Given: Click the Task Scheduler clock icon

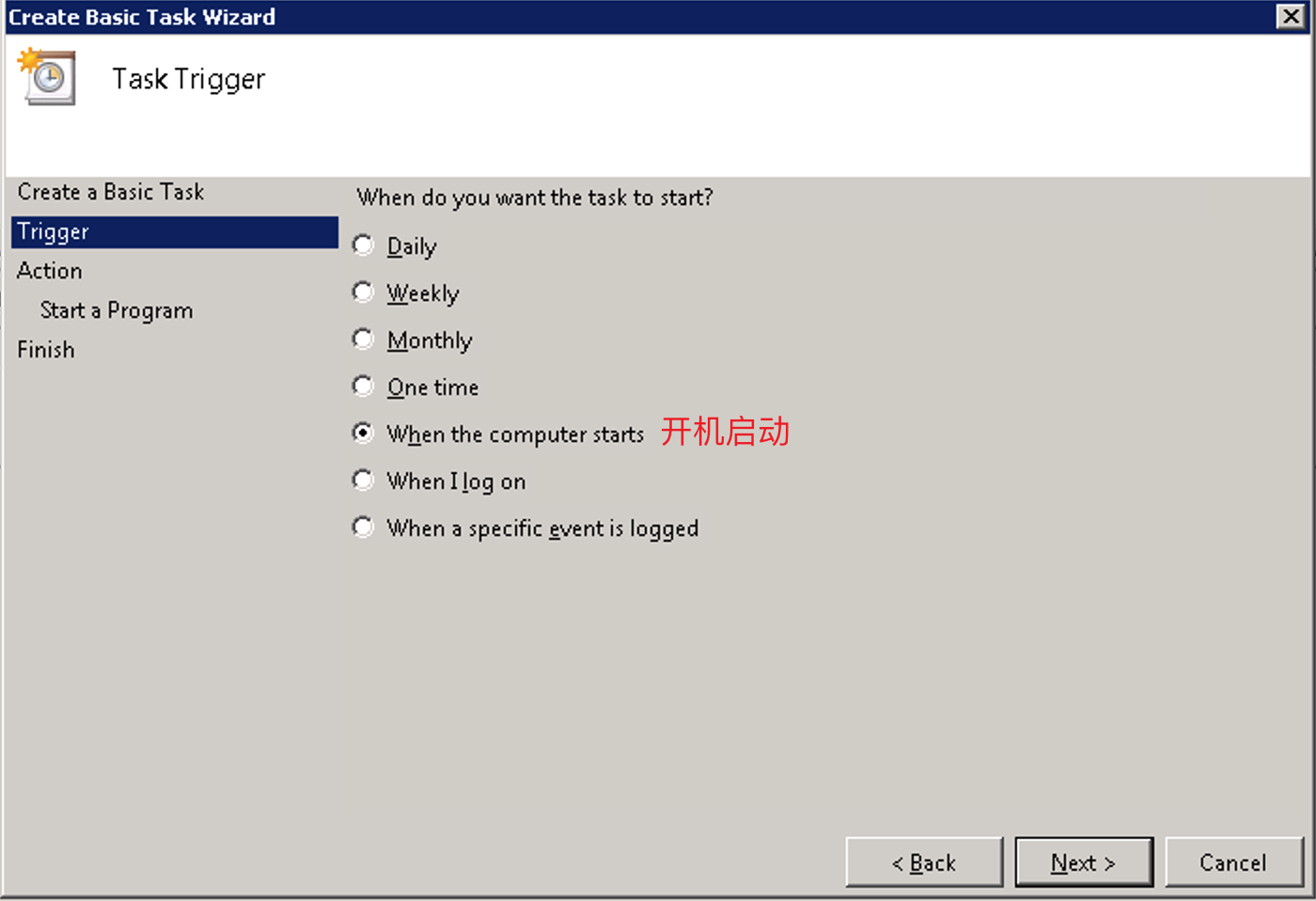Looking at the screenshot, I should click(47, 76).
